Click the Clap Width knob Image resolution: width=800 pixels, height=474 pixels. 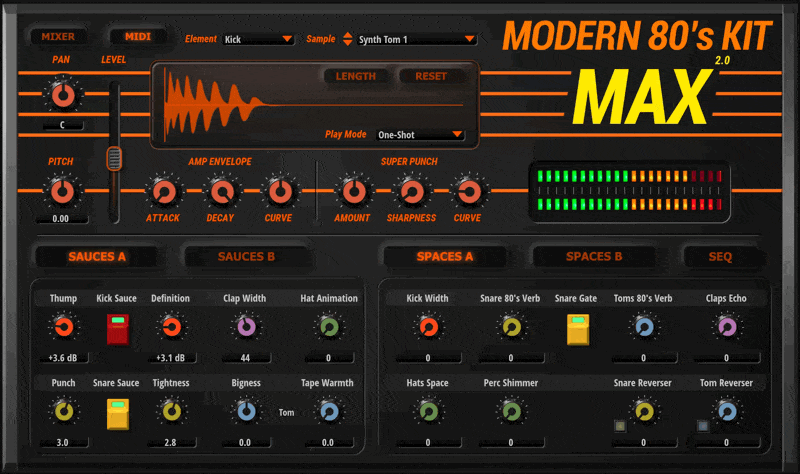tap(245, 327)
